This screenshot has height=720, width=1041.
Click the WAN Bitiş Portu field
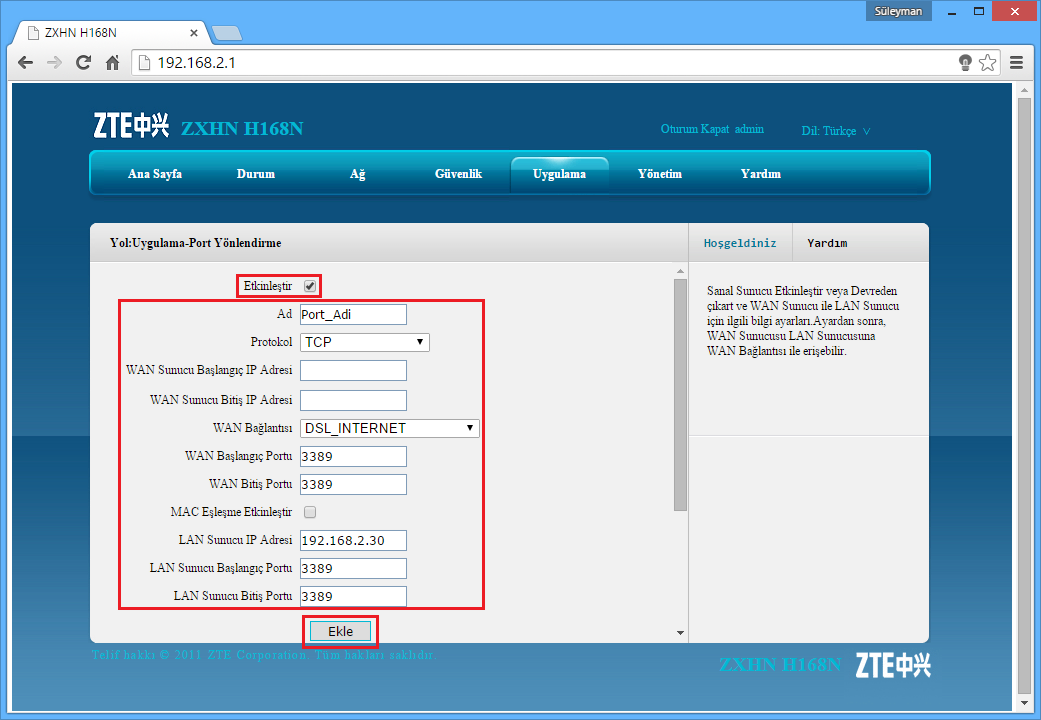click(x=353, y=484)
